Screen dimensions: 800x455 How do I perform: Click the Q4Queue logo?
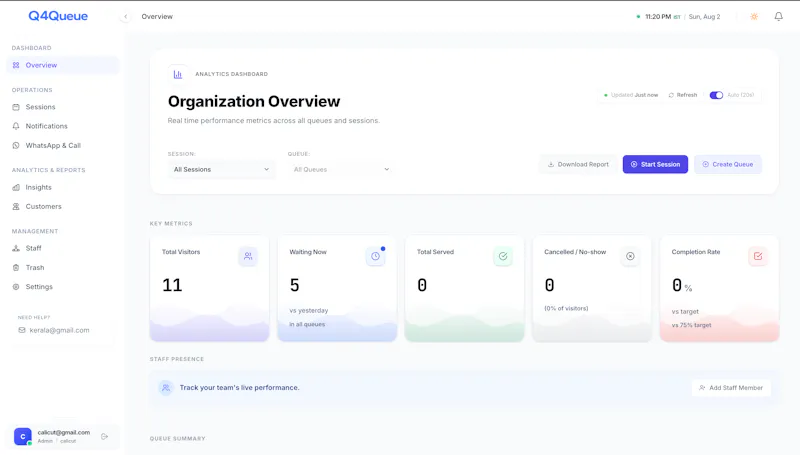pyautogui.click(x=58, y=16)
